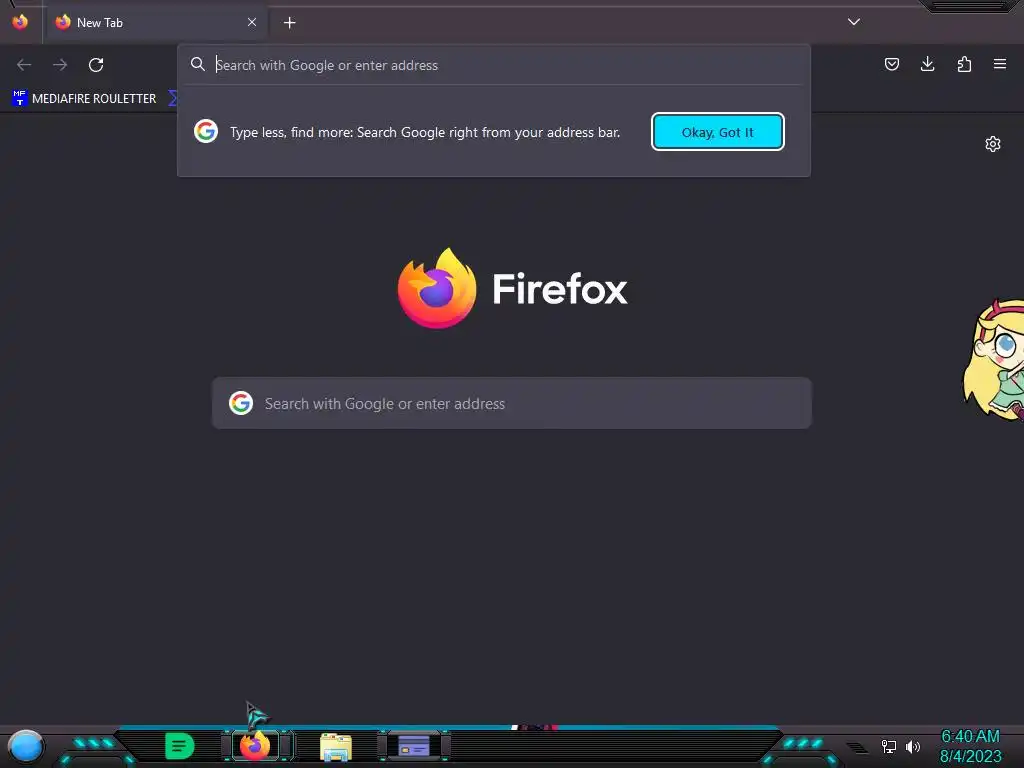1024x768 pixels.
Task: Click the Google icon in page search box
Action: pyautogui.click(x=241, y=403)
